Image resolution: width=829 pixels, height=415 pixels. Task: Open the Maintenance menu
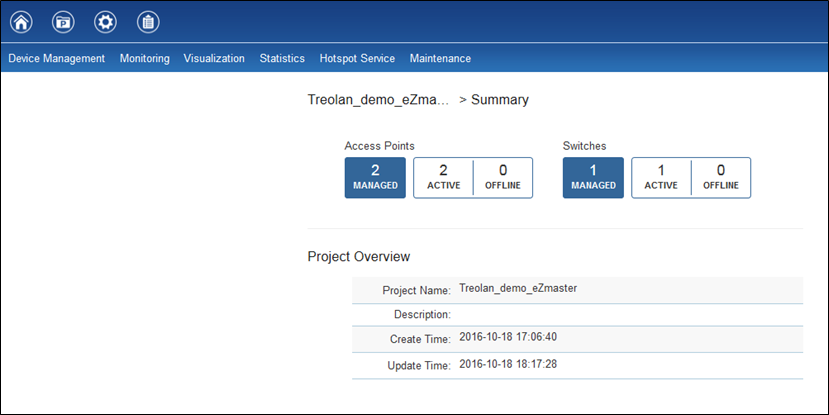(440, 58)
